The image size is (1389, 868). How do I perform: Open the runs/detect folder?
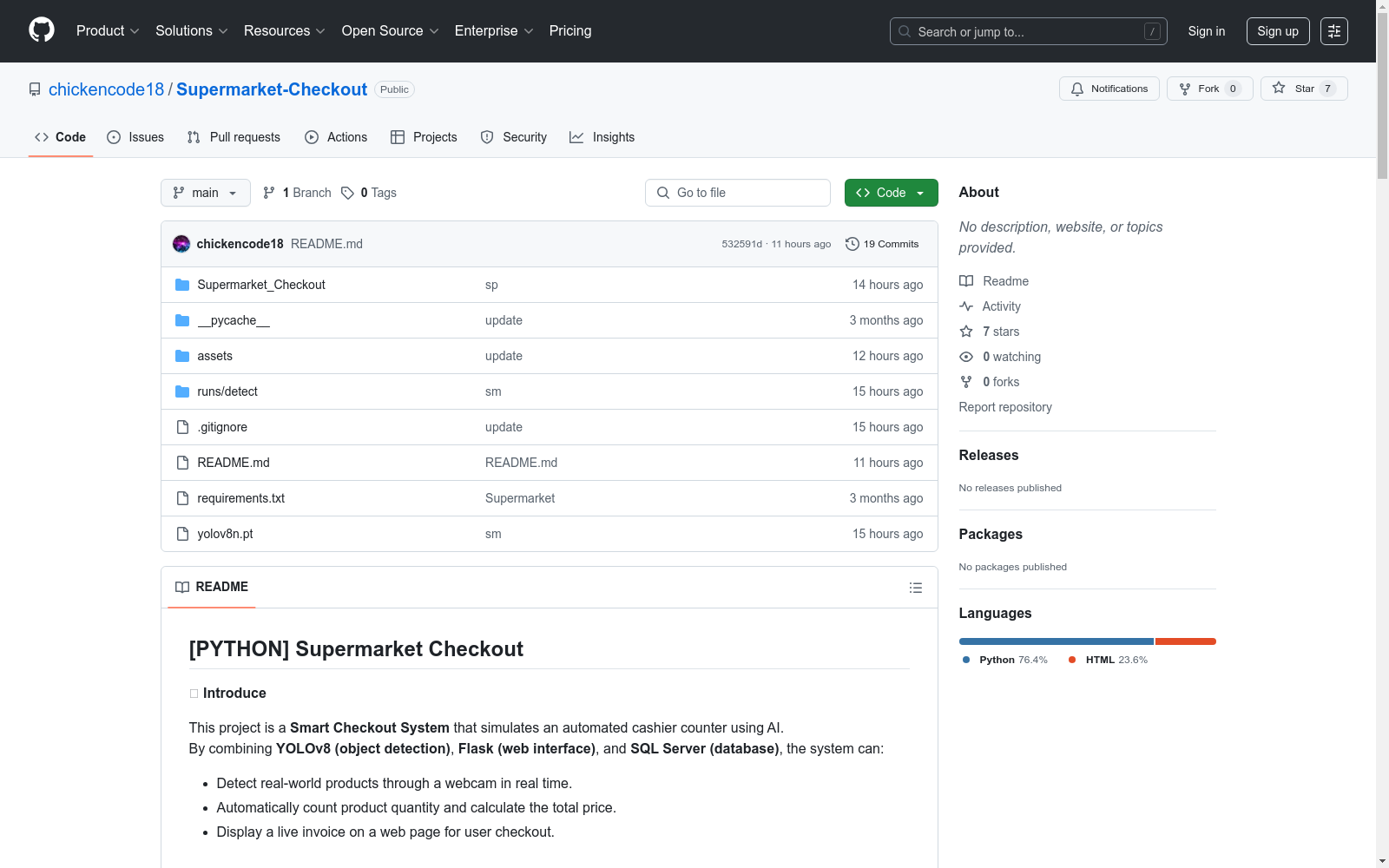227,391
